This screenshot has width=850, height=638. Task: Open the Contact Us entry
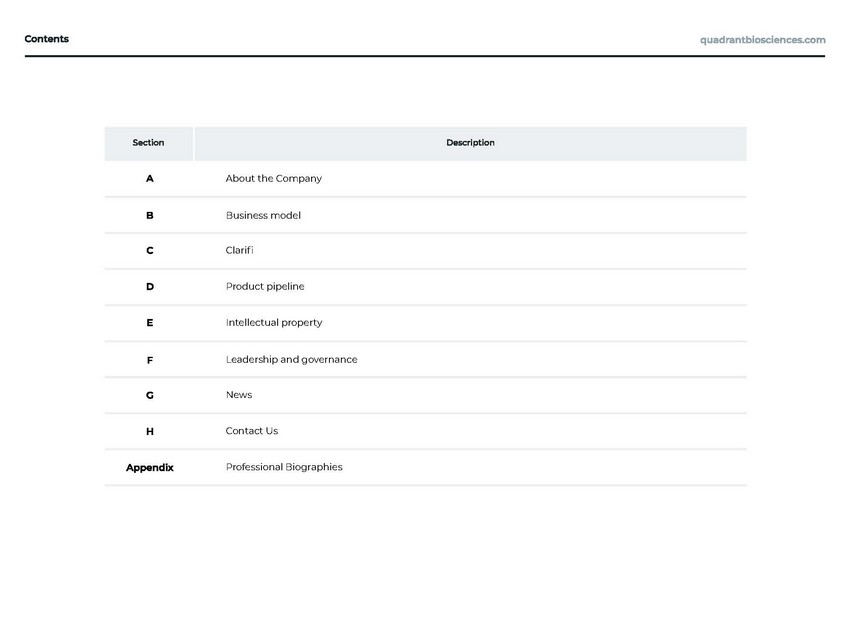tap(252, 431)
